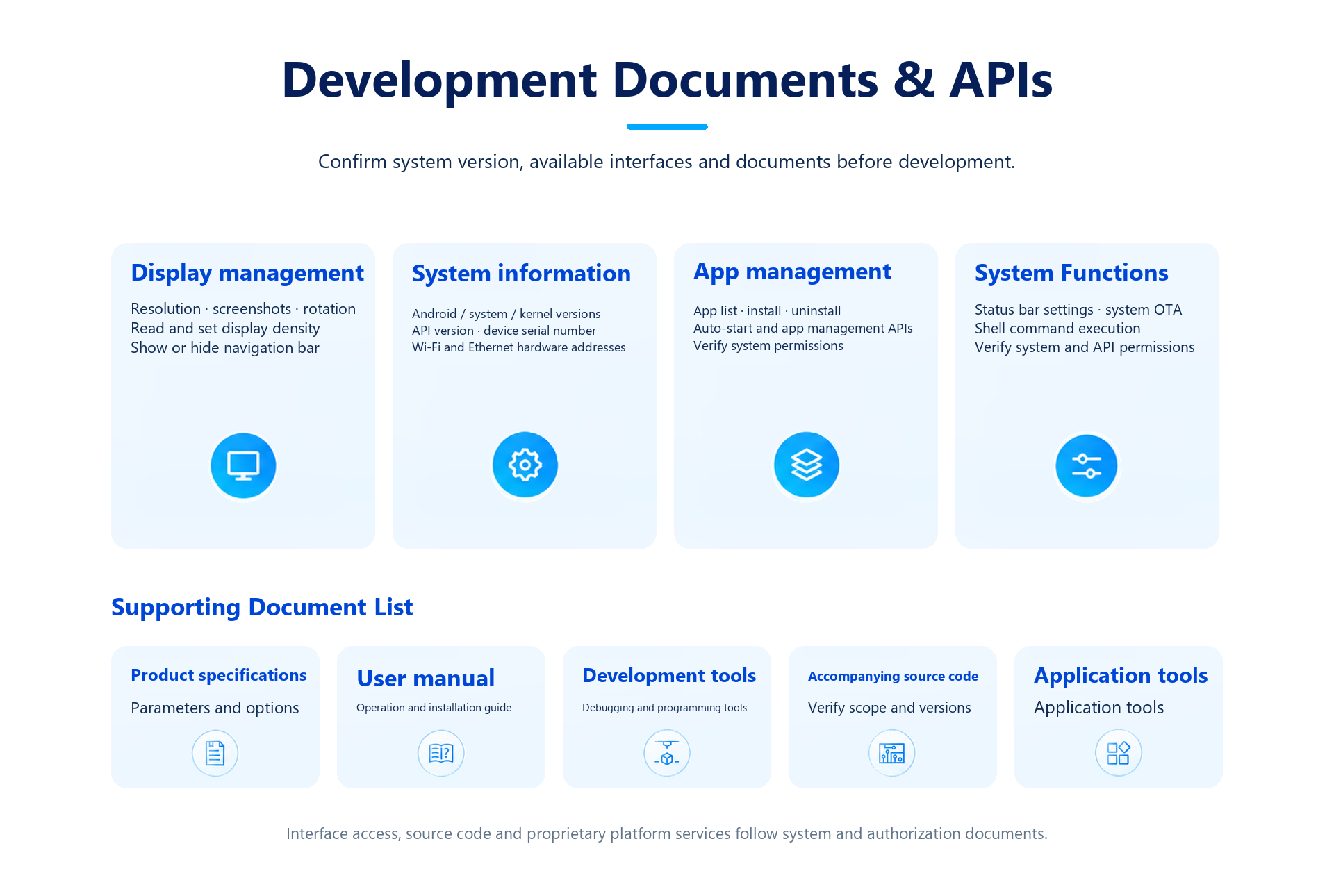1334x896 pixels.
Task: Click the sliders icon under System Functions
Action: click(1087, 465)
